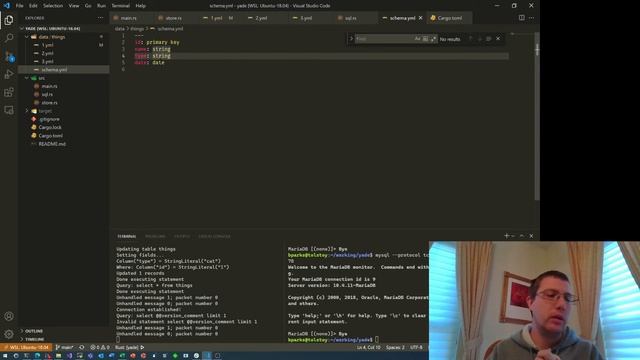Switch to the main.rs editor tab
This screenshot has height=360, width=640.
pyautogui.click(x=128, y=18)
